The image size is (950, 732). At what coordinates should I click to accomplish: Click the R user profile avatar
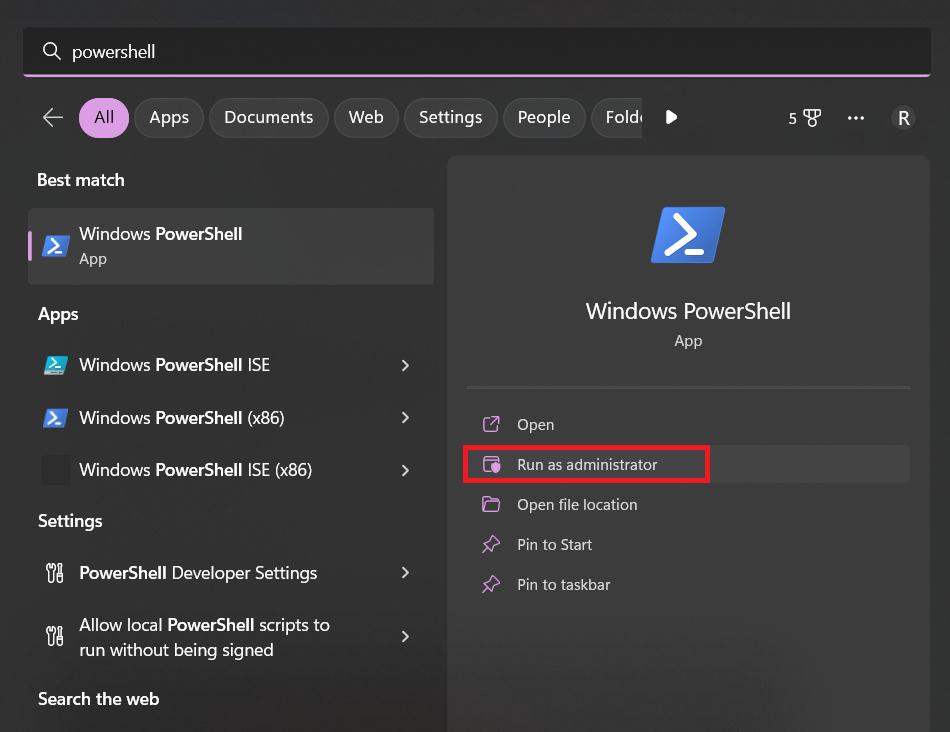903,118
